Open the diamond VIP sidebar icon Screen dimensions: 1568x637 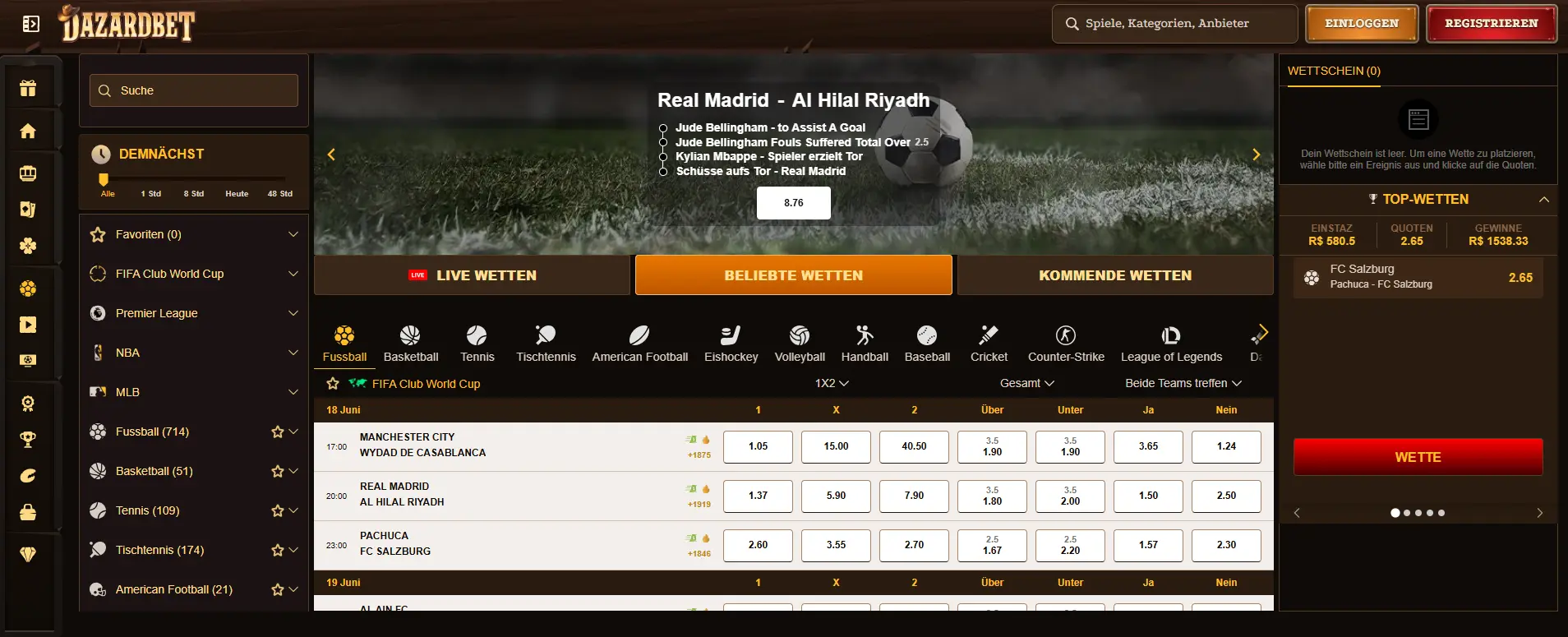[x=28, y=555]
